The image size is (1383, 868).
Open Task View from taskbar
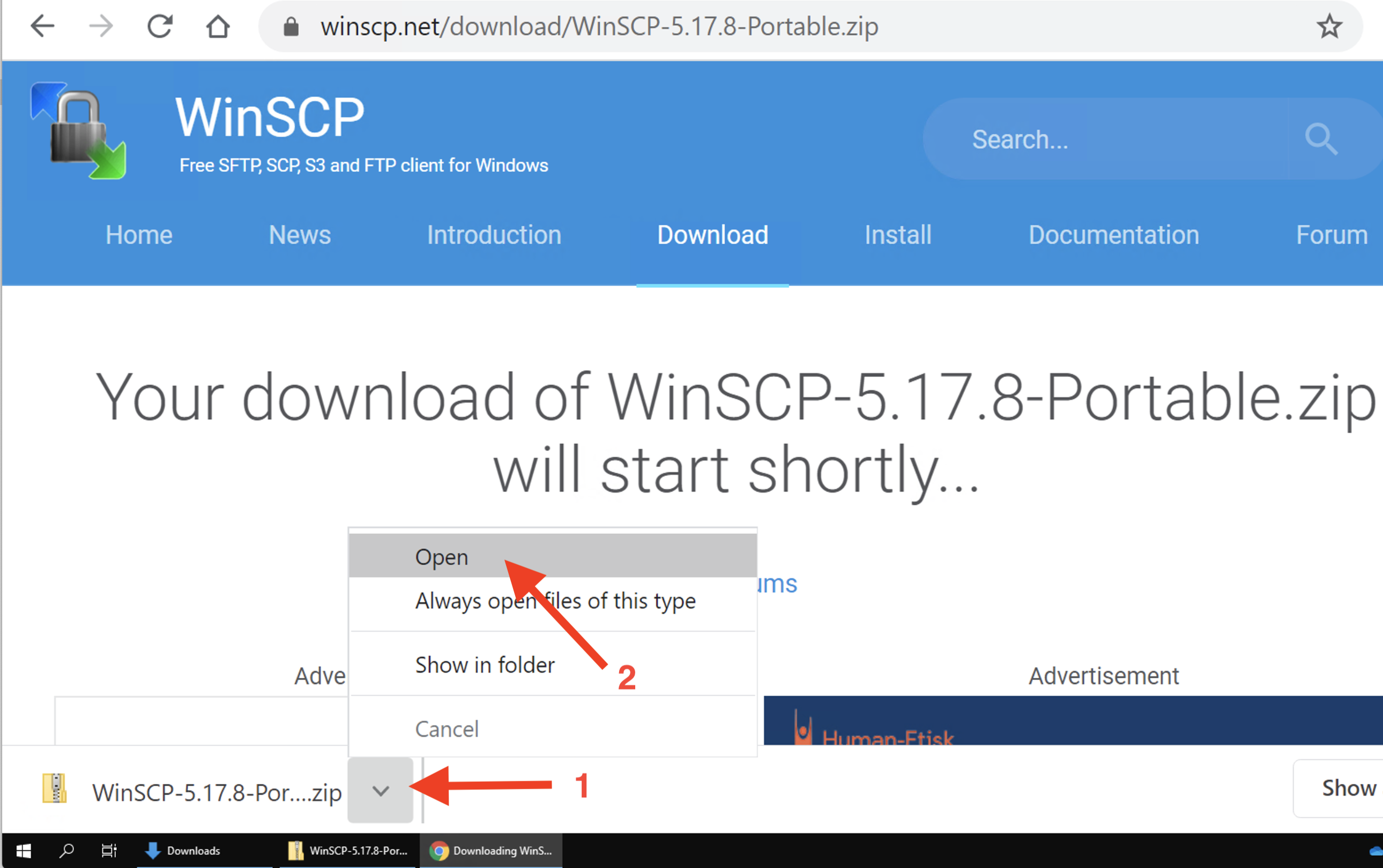click(108, 851)
